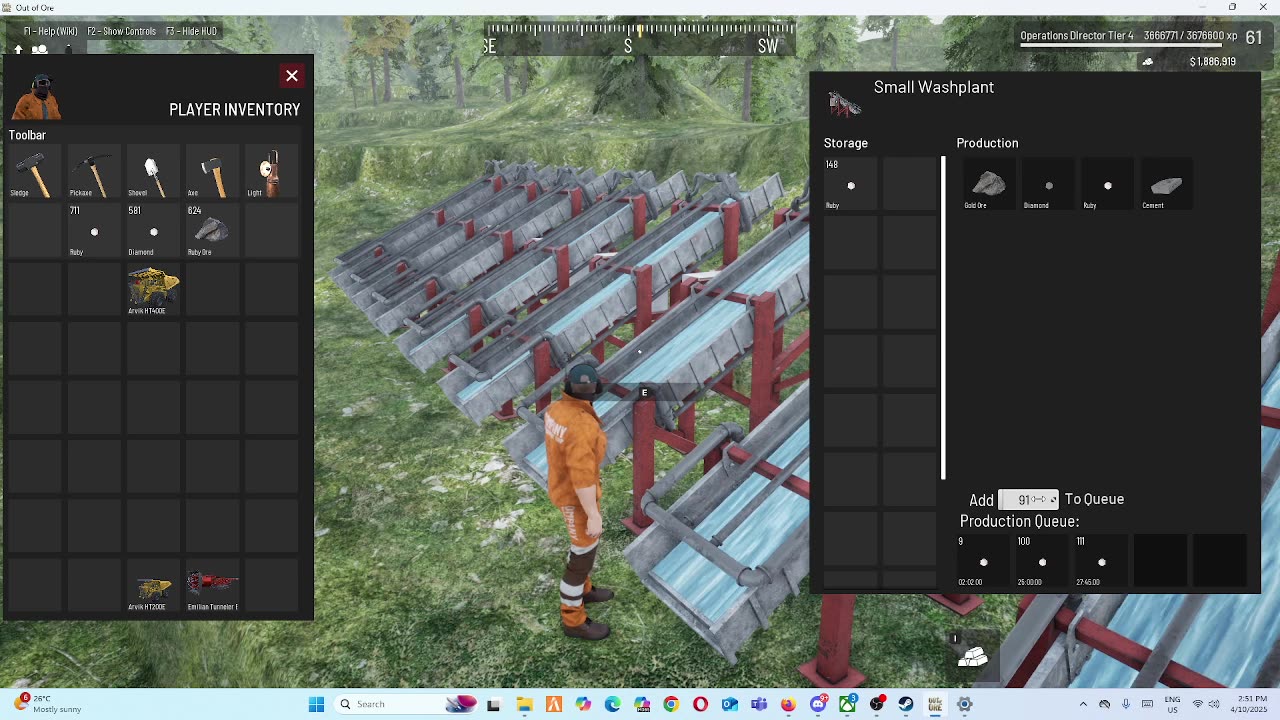Open the weather widget on taskbar
The width and height of the screenshot is (1280, 720).
50,704
